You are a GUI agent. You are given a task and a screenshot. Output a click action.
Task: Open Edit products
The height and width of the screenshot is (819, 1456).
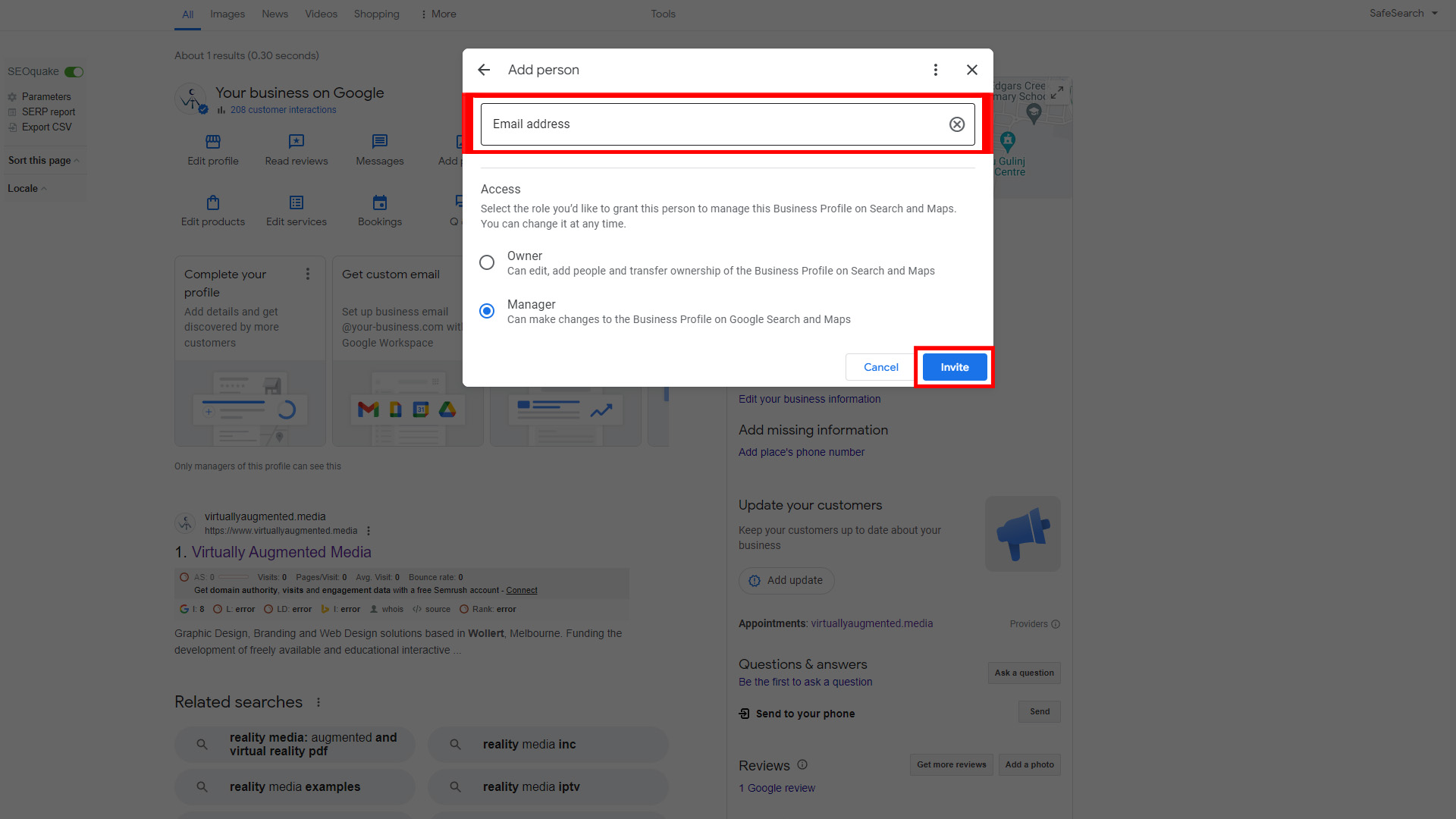pyautogui.click(x=213, y=211)
